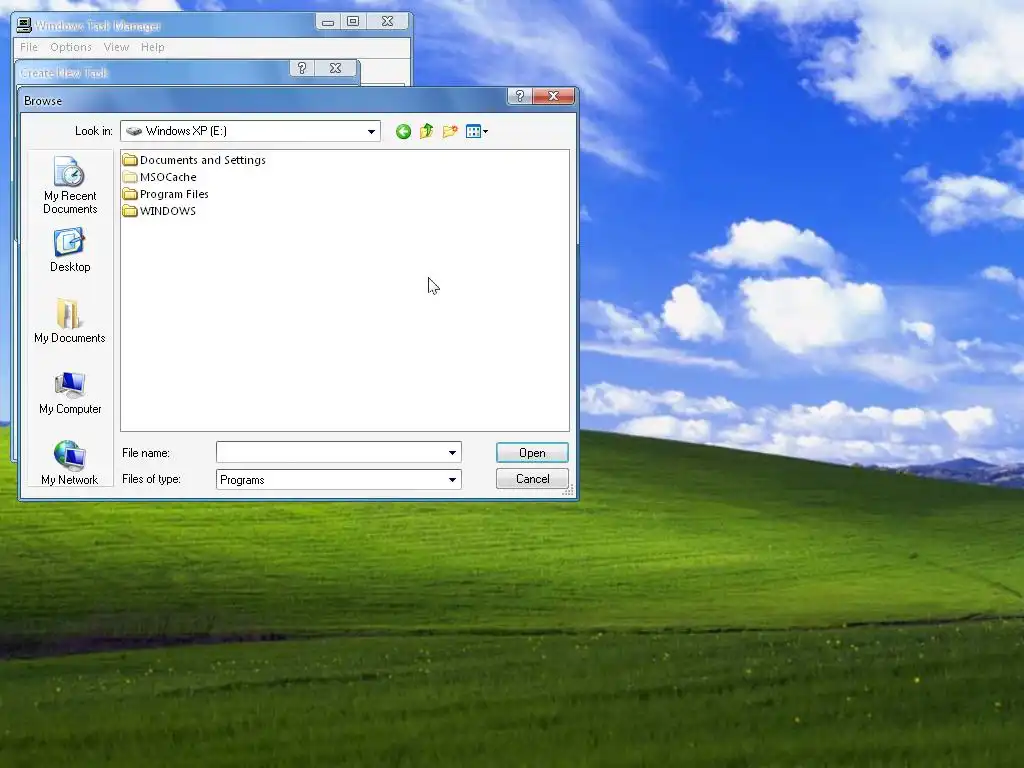Viewport: 1024px width, 768px height.
Task: Expand the Look in drive dropdown
Action: [x=371, y=131]
